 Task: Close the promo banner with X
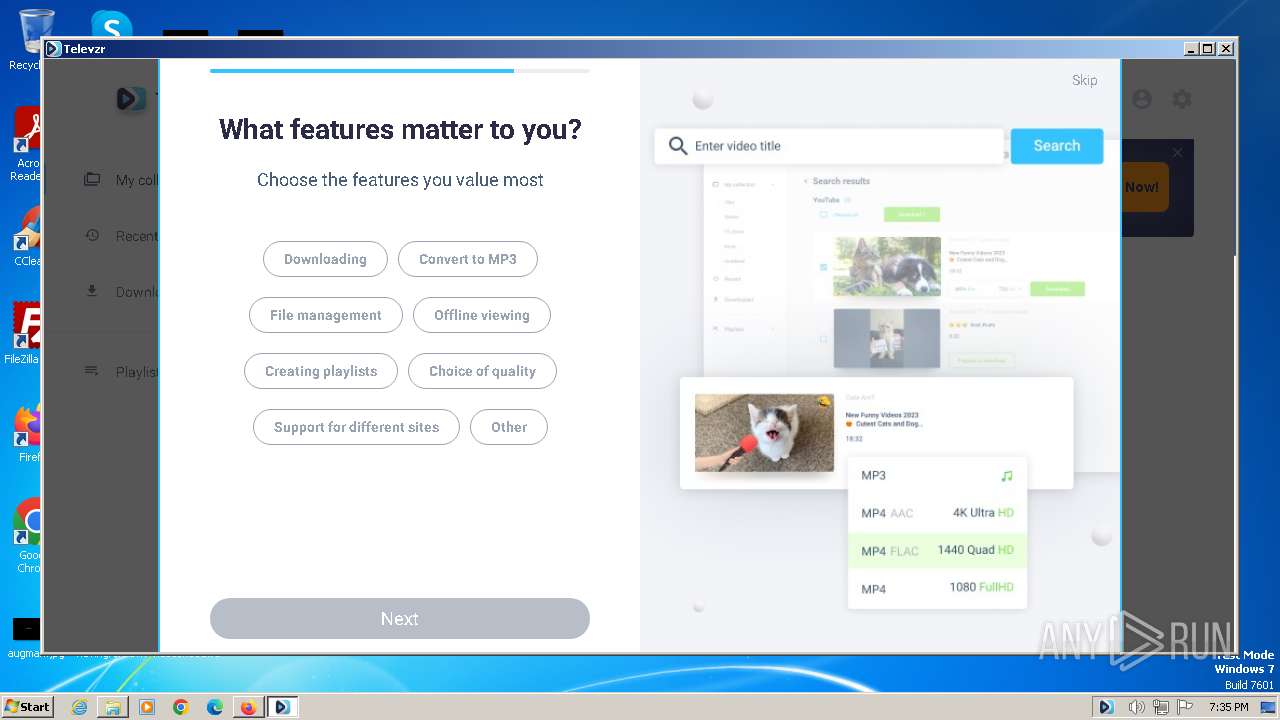(x=1177, y=152)
